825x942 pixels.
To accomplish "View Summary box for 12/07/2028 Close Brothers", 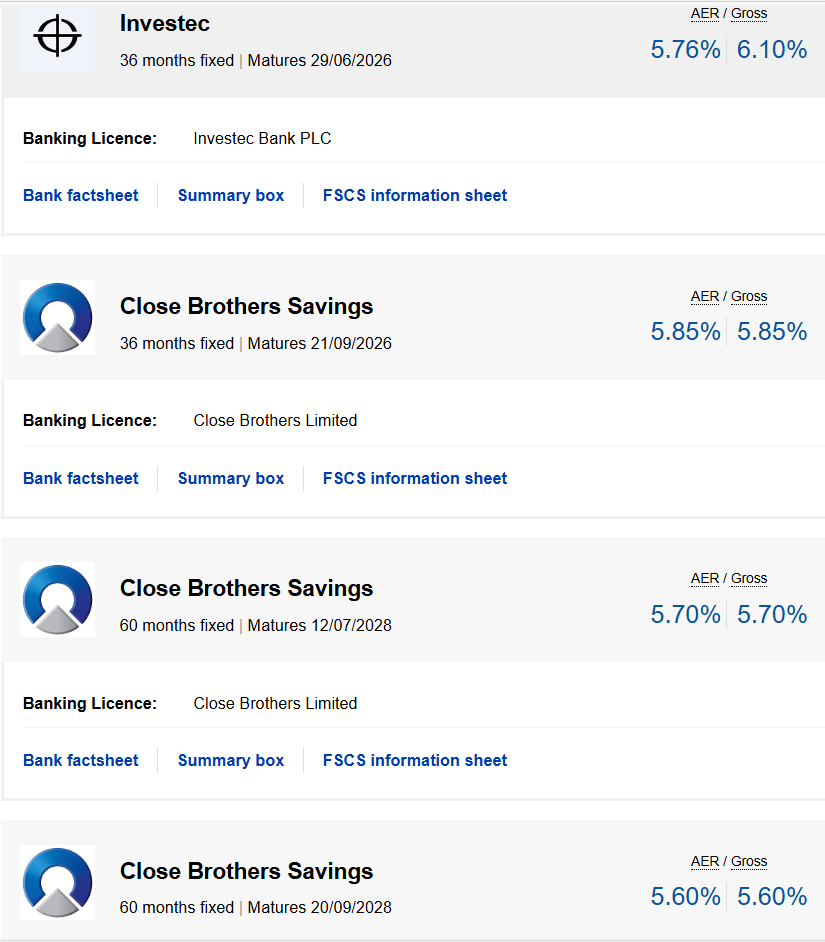I will [x=231, y=760].
